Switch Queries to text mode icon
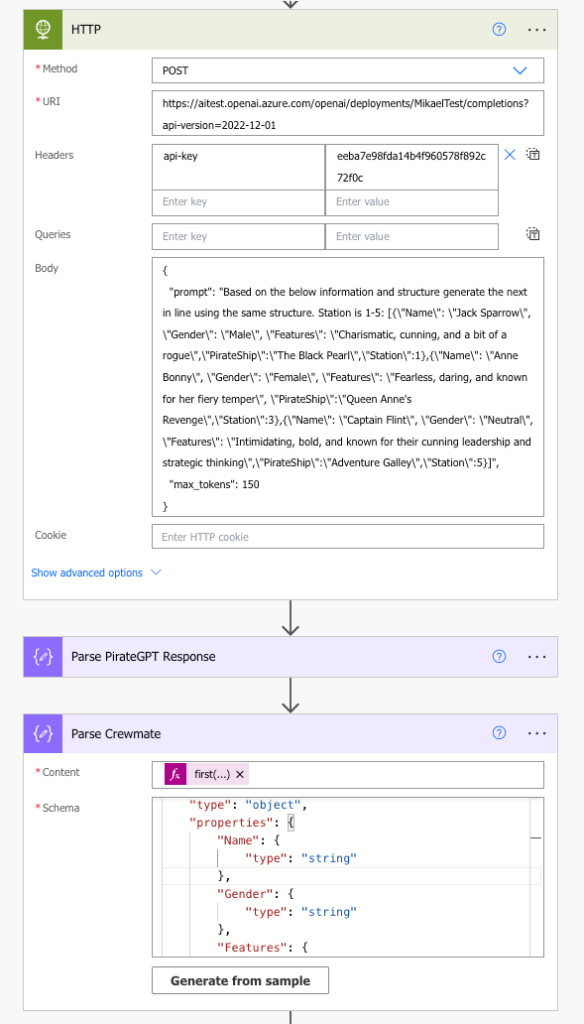The width and height of the screenshot is (584, 1024). tap(533, 234)
